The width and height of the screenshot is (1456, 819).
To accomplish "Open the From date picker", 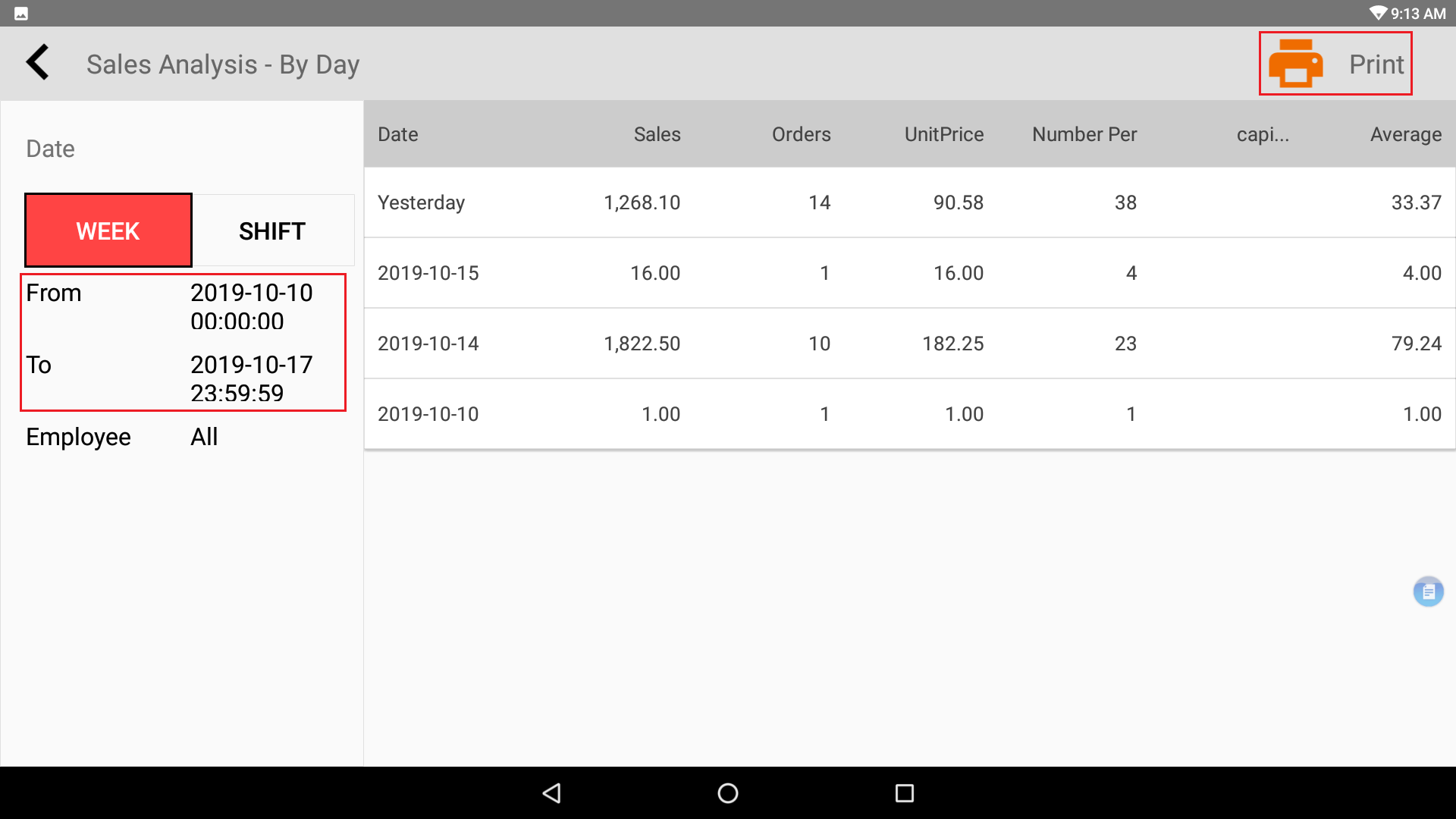I will tap(251, 307).
